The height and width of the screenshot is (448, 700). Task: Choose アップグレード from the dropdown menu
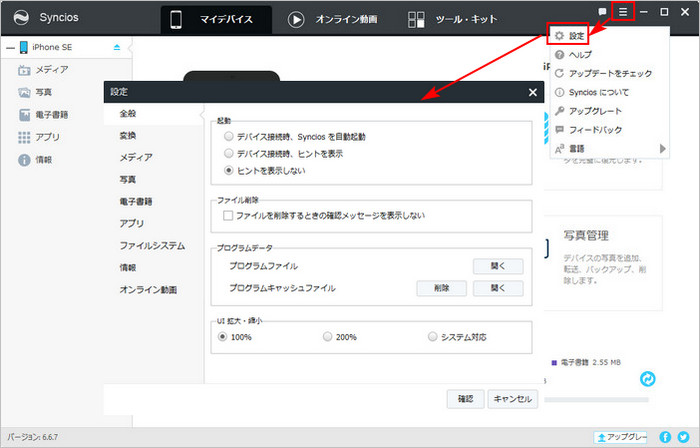[x=588, y=111]
